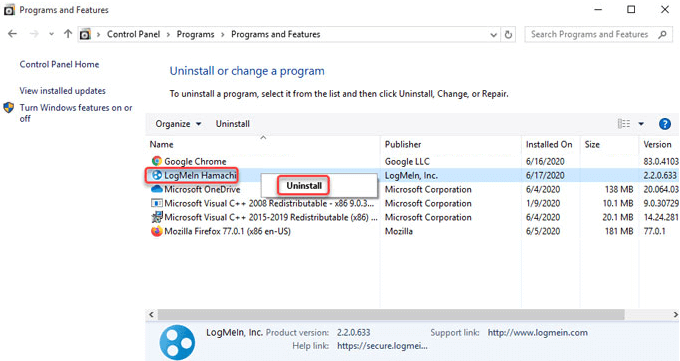Open Turn Windows features on or off
The height and width of the screenshot is (361, 680).
point(76,113)
